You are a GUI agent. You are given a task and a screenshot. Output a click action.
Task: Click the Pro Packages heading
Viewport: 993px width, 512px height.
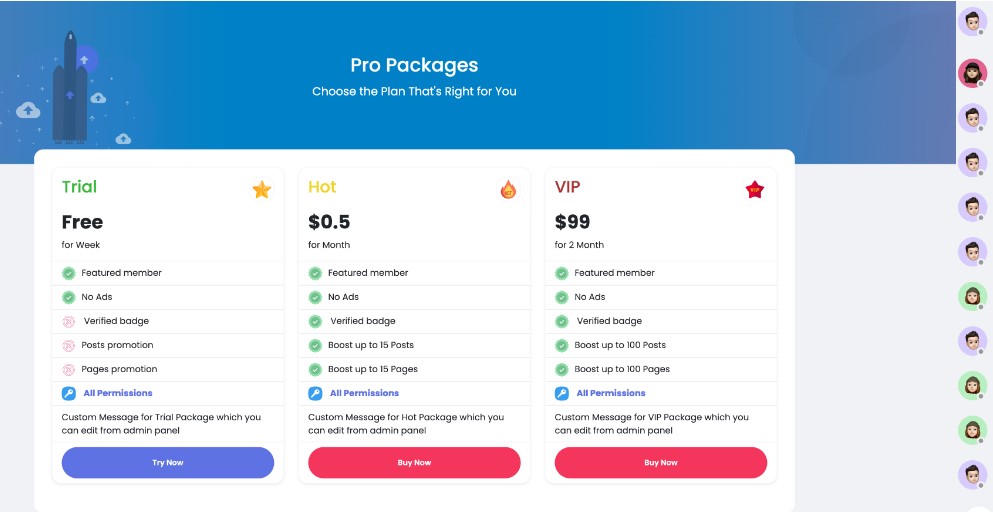(414, 65)
